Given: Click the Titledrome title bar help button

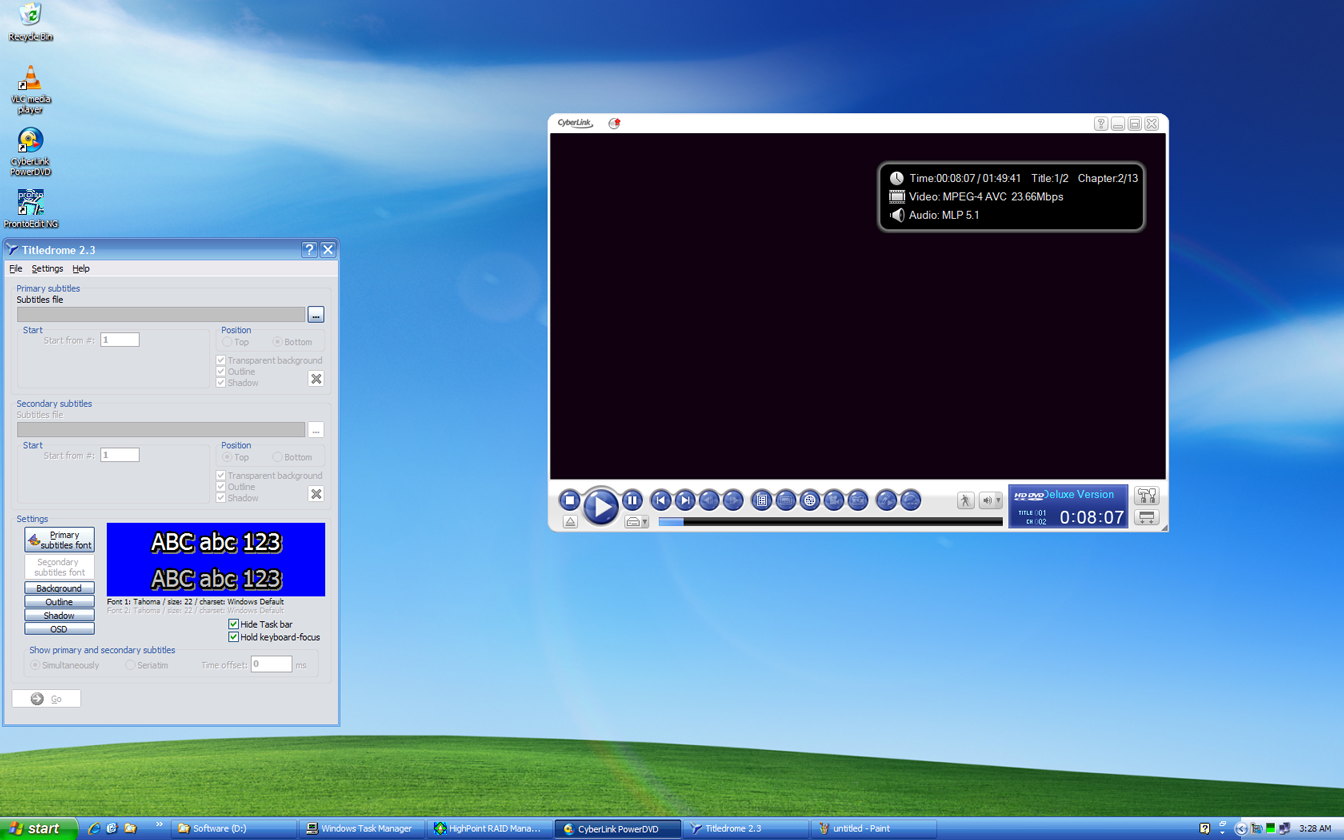Looking at the screenshot, I should [309, 250].
